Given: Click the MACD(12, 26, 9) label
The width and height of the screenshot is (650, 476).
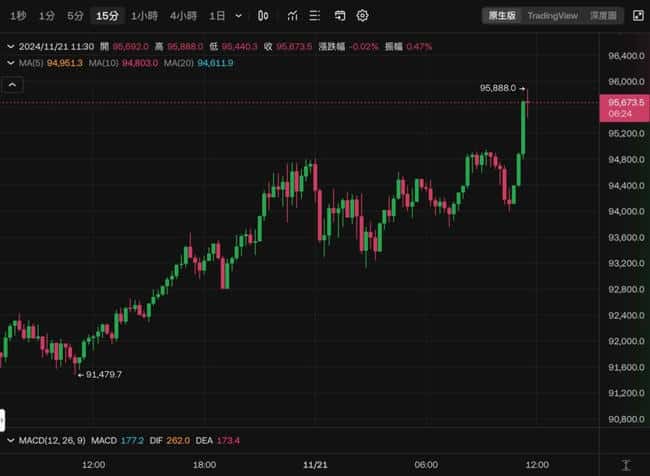Looking at the screenshot, I should point(52,440).
